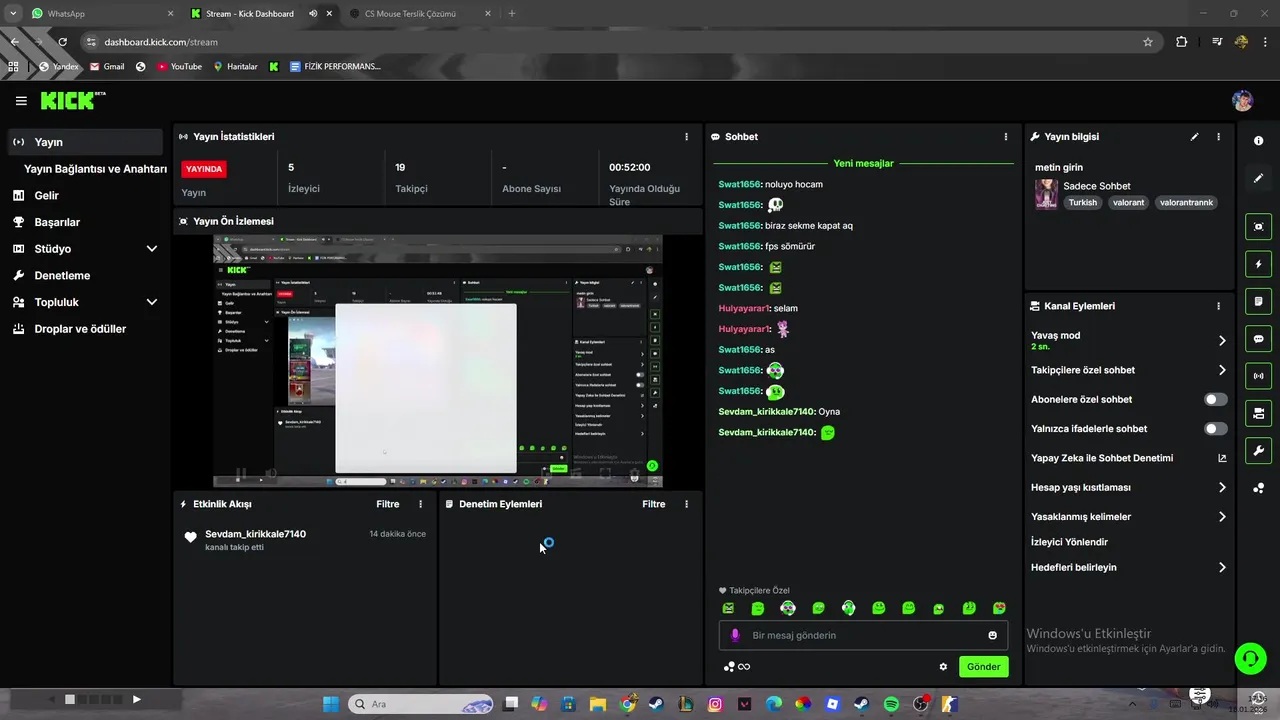Open the Etkinlik Akışı three-dot menu
This screenshot has height=720, width=1280.
tap(420, 504)
